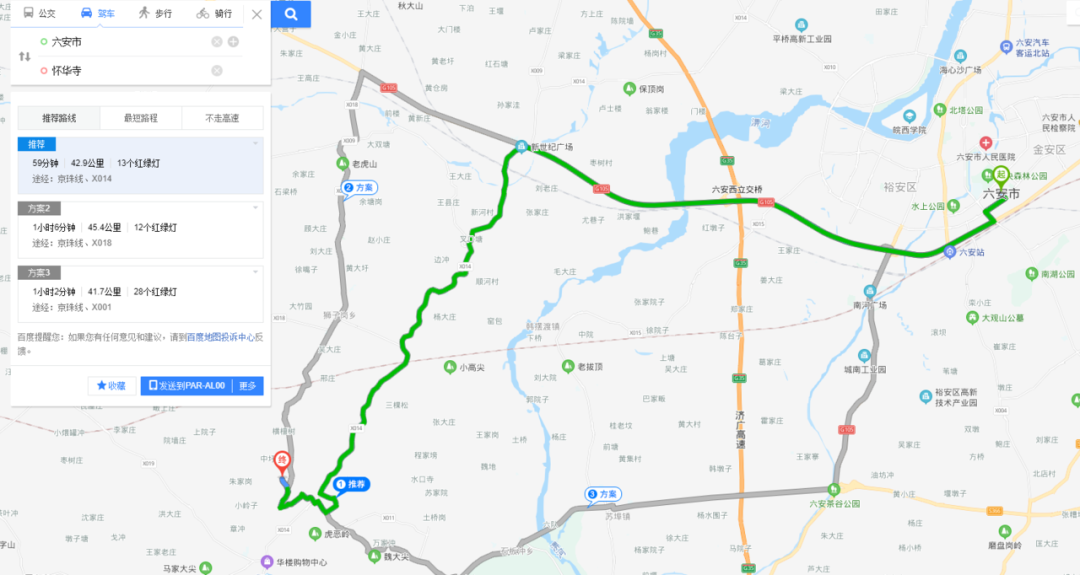Switch to 步行 walking mode
The width and height of the screenshot is (1080, 575).
click(x=155, y=13)
